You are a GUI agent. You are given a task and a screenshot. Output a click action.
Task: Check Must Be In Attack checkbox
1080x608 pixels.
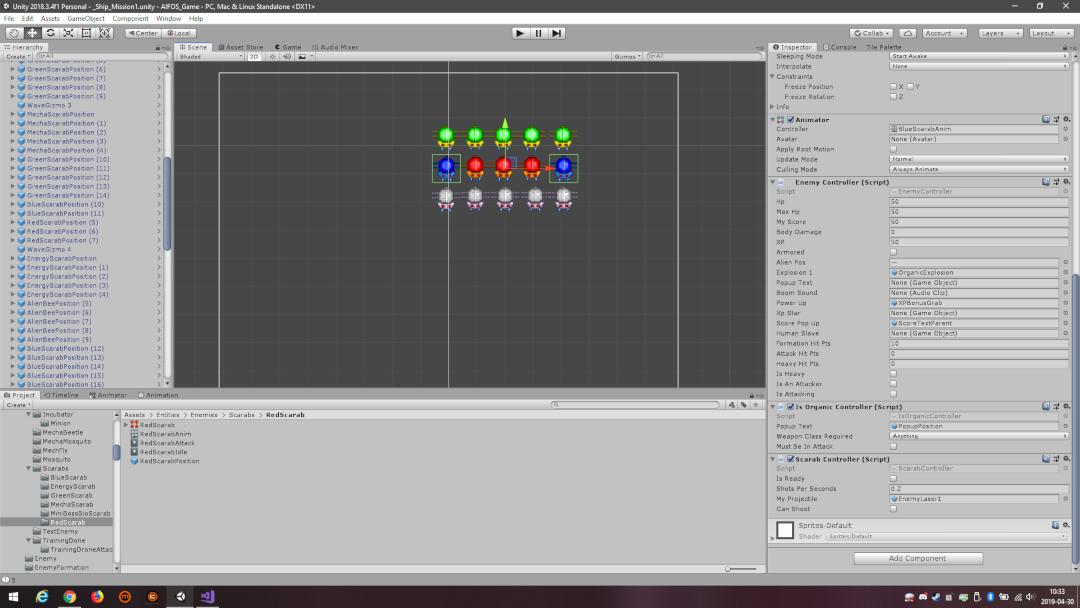[x=893, y=446]
